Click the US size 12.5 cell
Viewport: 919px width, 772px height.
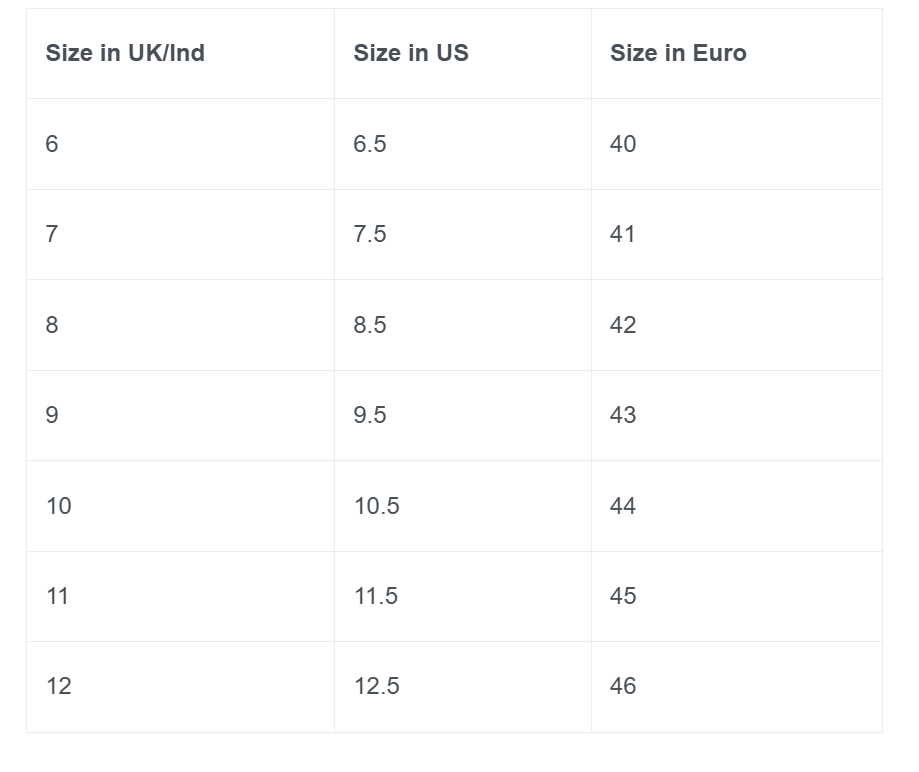(x=377, y=686)
